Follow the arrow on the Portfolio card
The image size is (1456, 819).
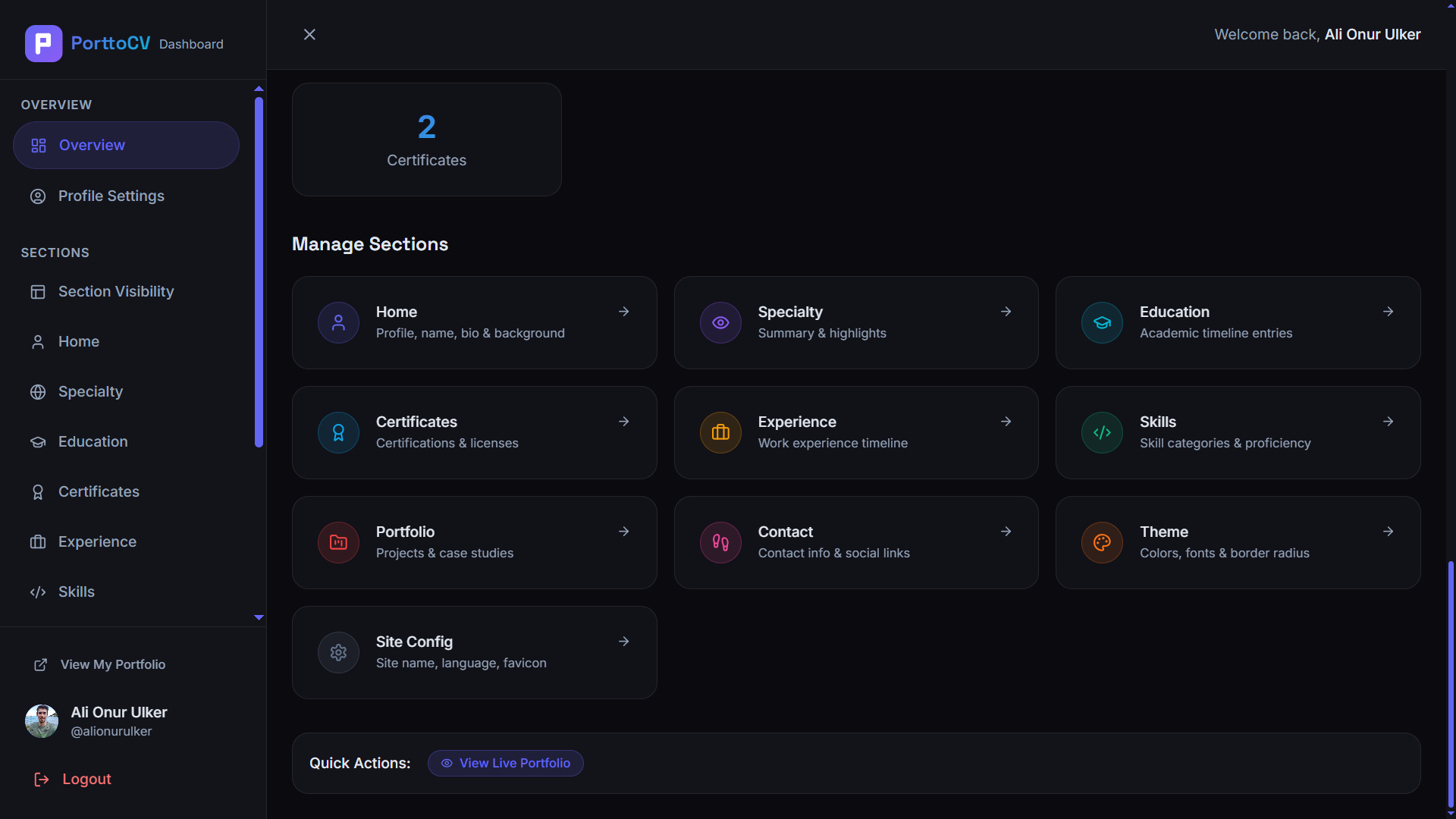tap(623, 532)
